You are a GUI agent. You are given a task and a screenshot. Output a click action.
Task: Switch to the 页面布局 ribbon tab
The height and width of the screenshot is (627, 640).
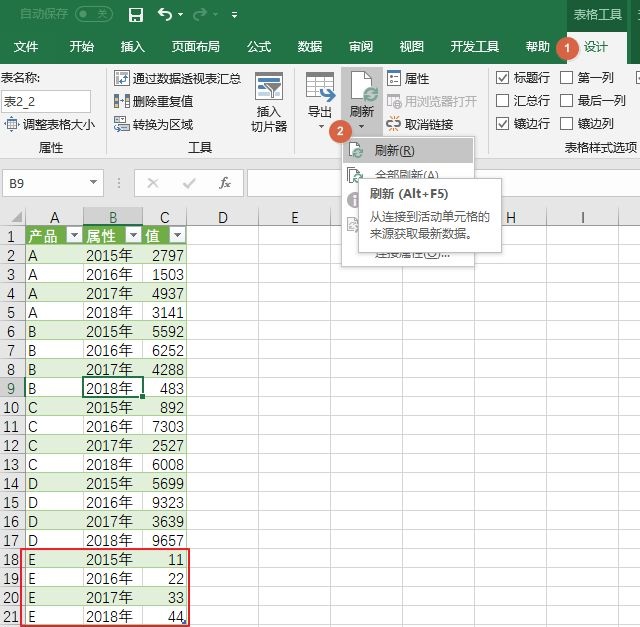[195, 47]
